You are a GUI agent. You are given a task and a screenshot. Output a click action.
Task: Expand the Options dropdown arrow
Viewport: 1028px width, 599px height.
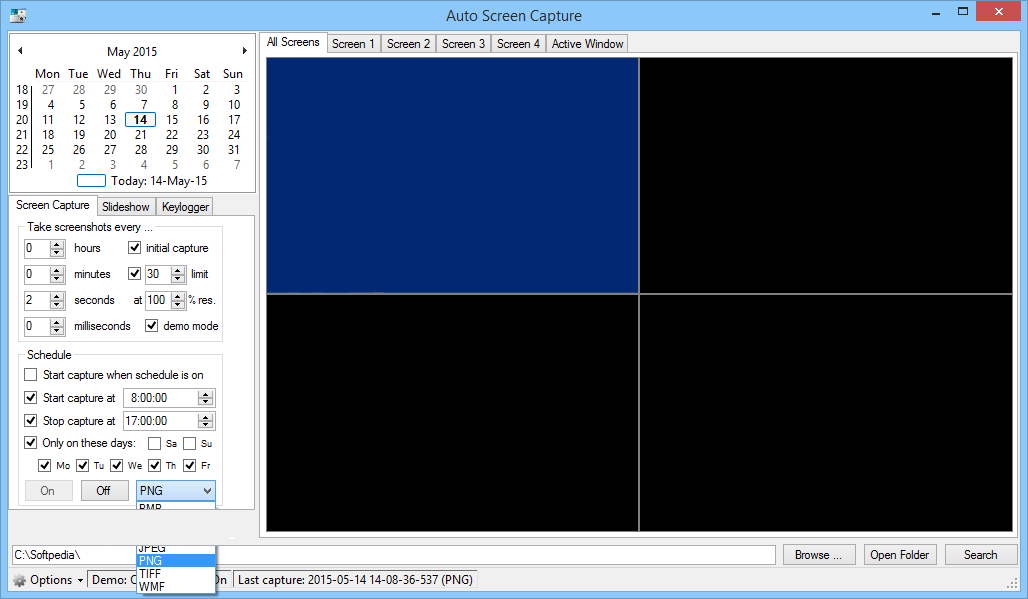pyautogui.click(x=80, y=581)
